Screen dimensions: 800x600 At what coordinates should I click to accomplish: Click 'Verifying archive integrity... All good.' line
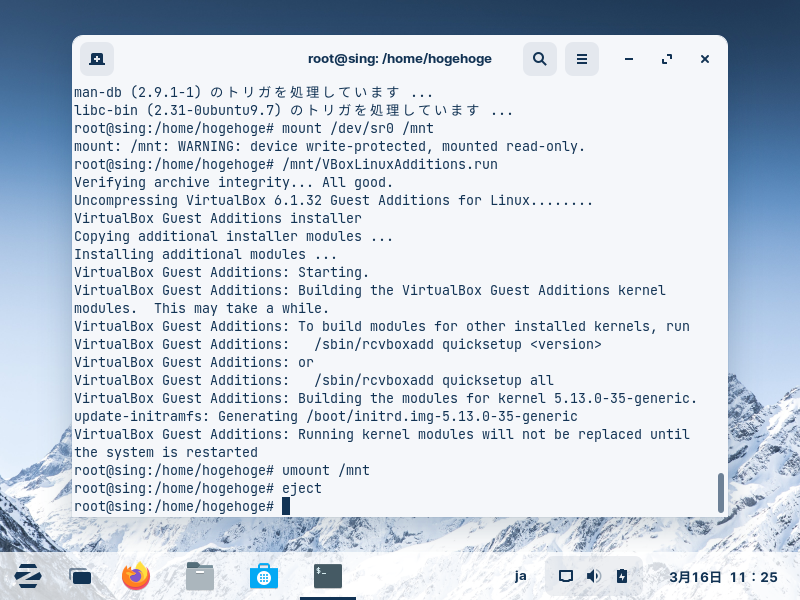234,182
